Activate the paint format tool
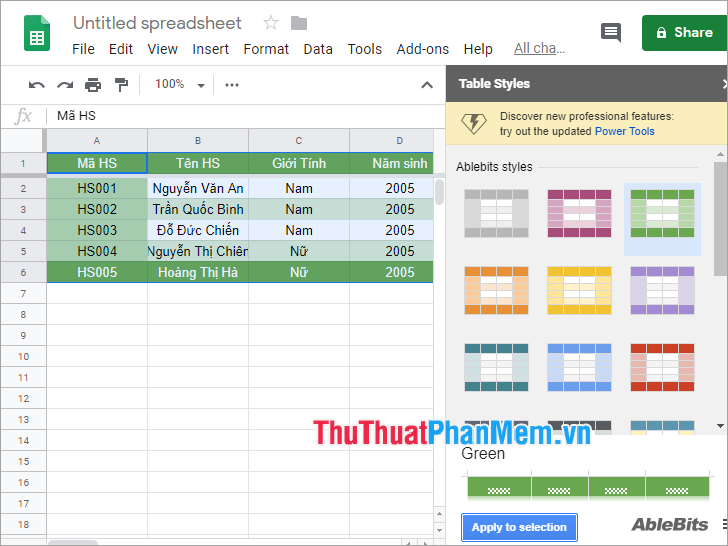The image size is (728, 546). pyautogui.click(x=121, y=85)
